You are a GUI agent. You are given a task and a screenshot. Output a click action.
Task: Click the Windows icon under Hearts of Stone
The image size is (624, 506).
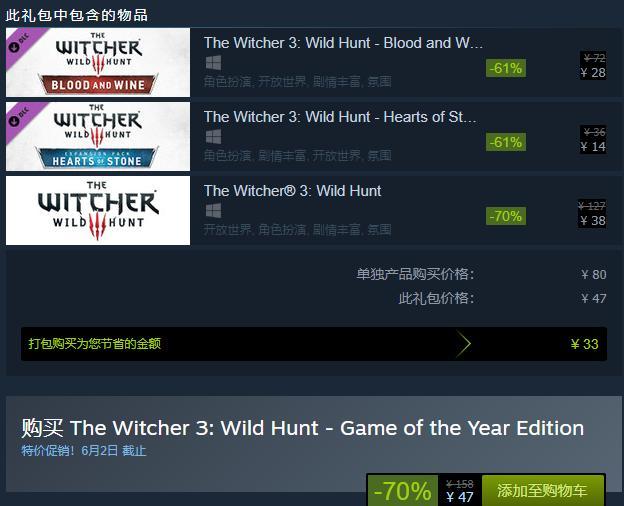click(213, 137)
